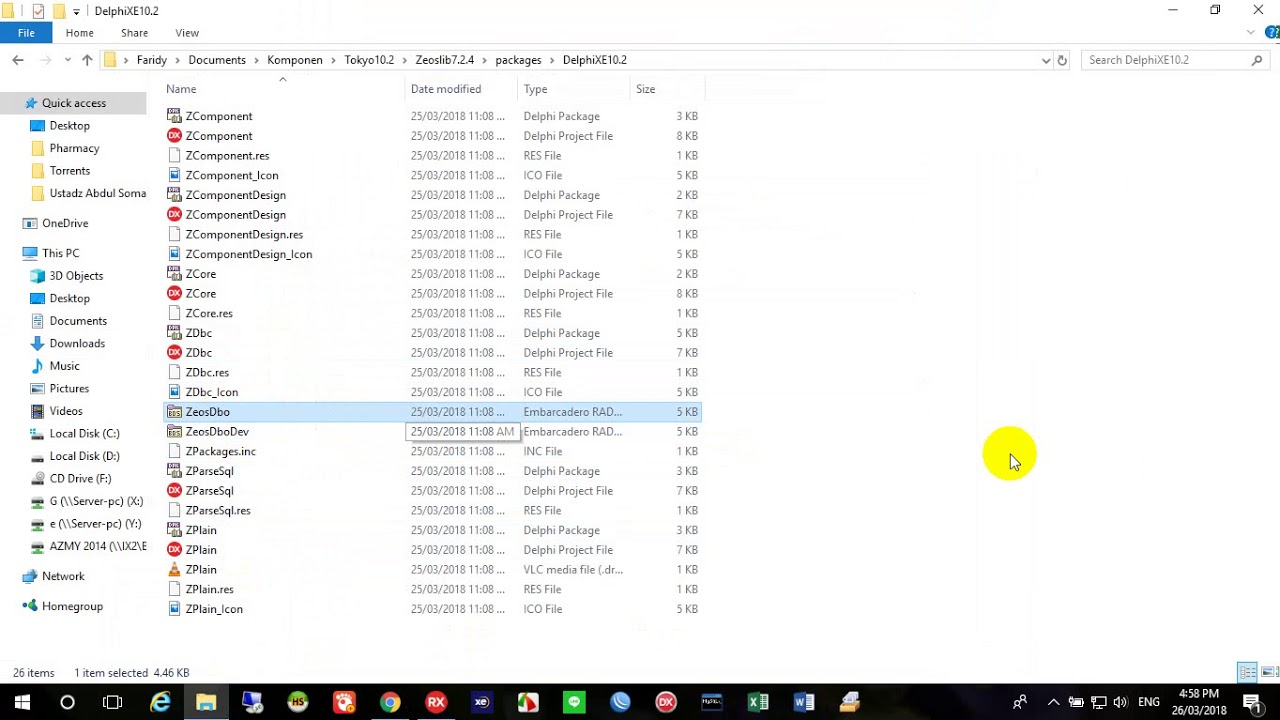The image size is (1280, 720).
Task: Open the recent locations dropdown arrow
Action: 68,61
